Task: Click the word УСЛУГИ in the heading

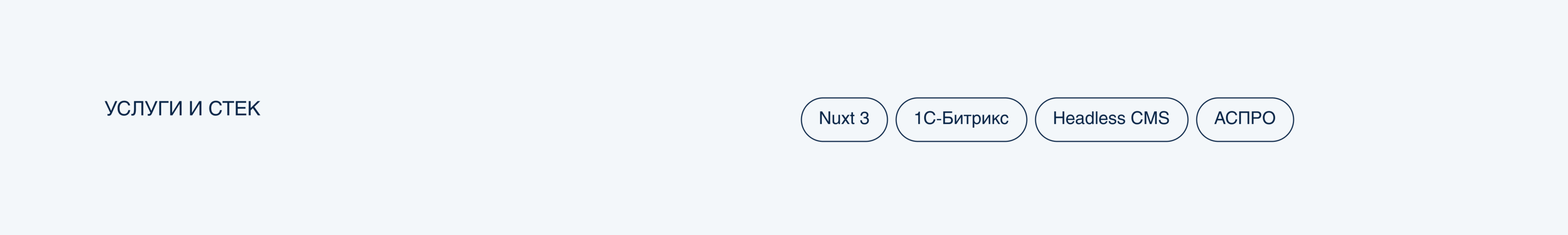Action: (x=143, y=109)
